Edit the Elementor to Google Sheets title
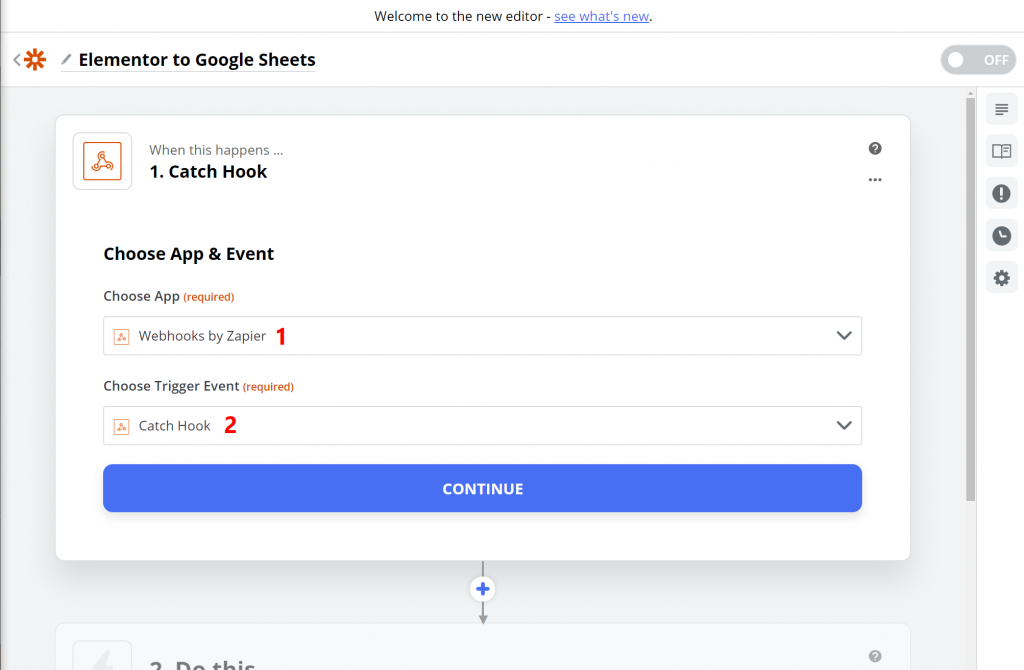This screenshot has width=1024, height=670. [x=197, y=60]
